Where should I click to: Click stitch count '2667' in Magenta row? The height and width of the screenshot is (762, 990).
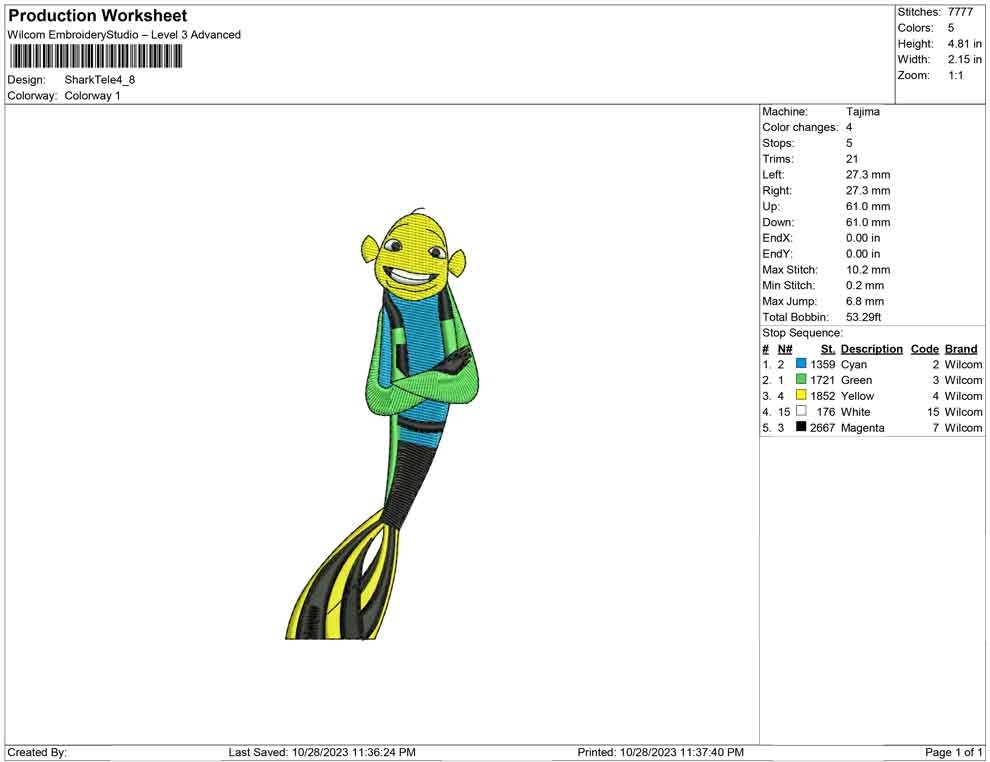823,427
